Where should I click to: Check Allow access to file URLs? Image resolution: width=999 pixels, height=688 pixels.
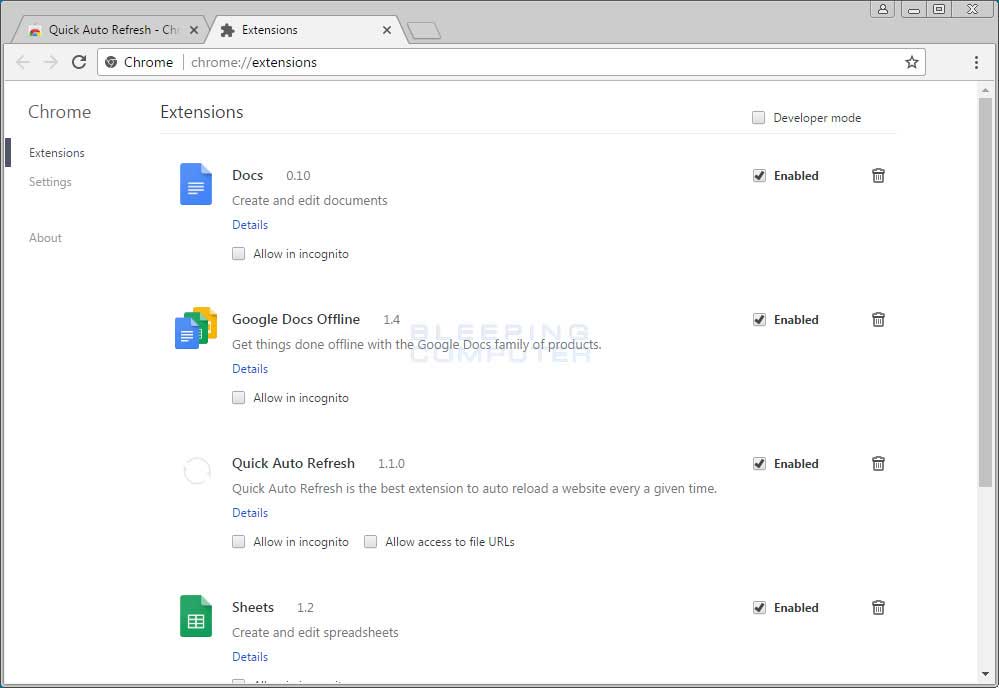click(x=370, y=541)
